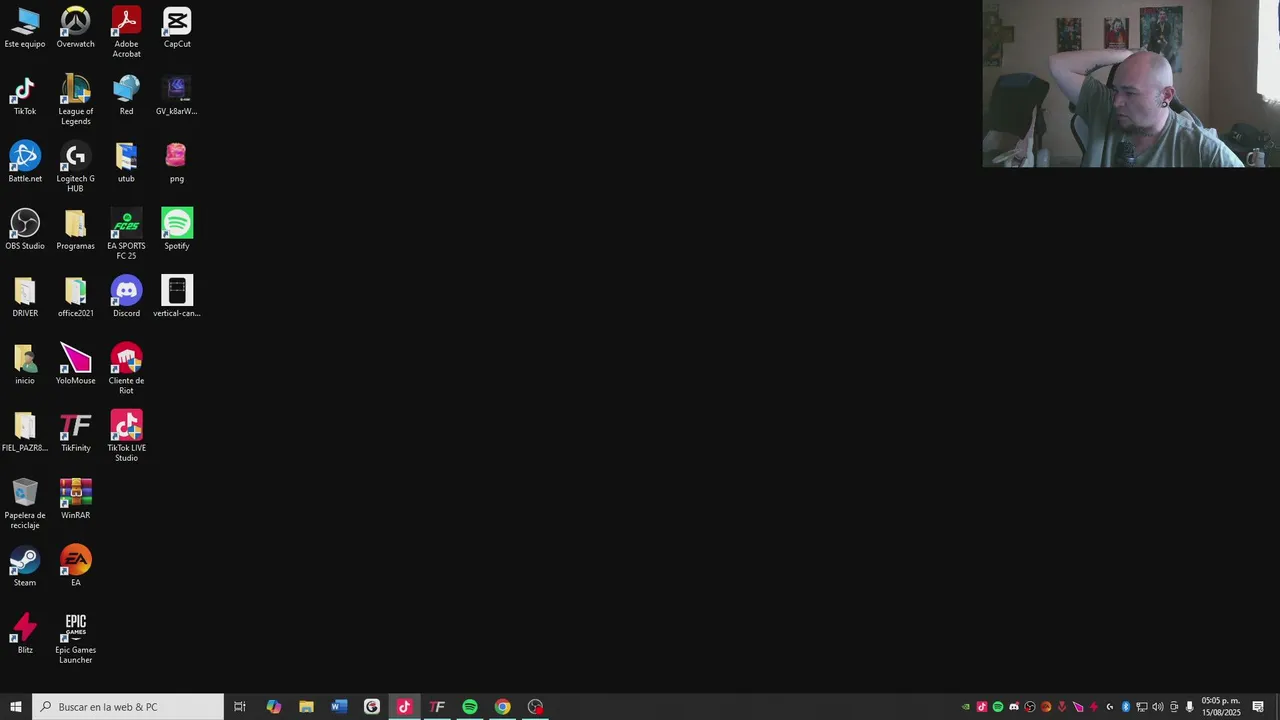Screen dimensions: 1280x720
Task: Select the Blitz desktop shortcut
Action: (x=25, y=634)
